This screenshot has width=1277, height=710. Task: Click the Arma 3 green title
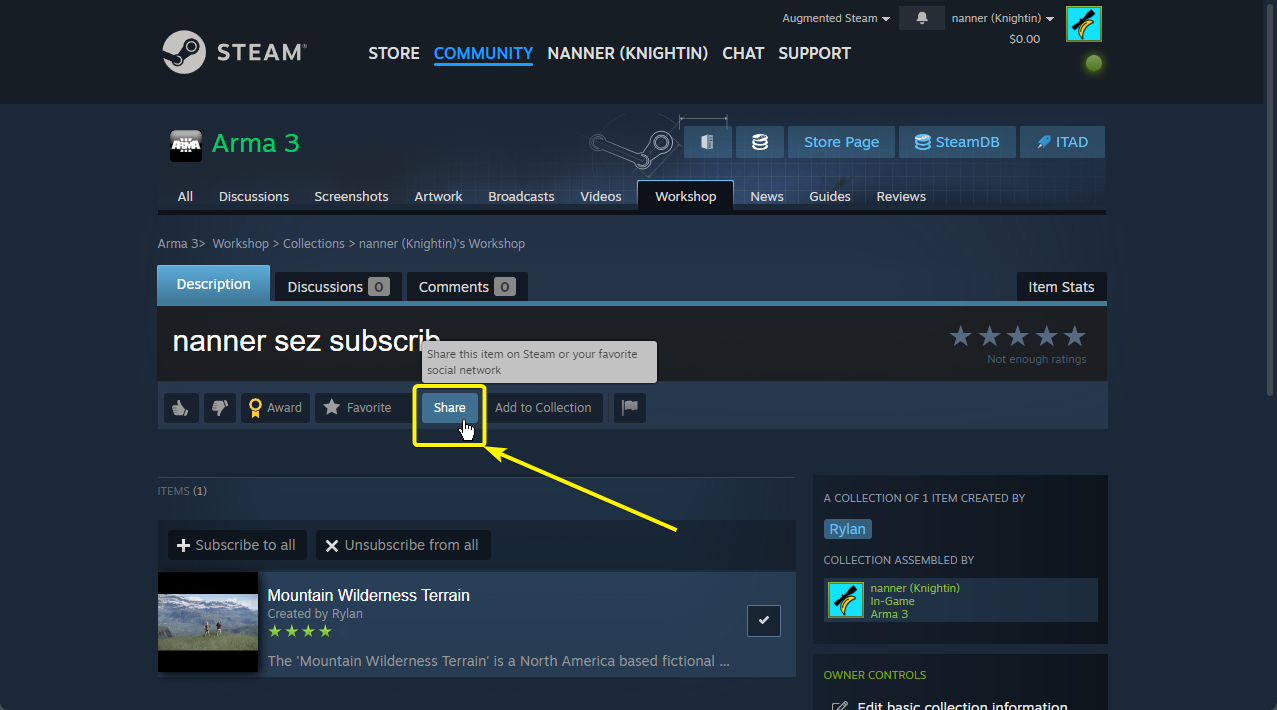(x=256, y=143)
